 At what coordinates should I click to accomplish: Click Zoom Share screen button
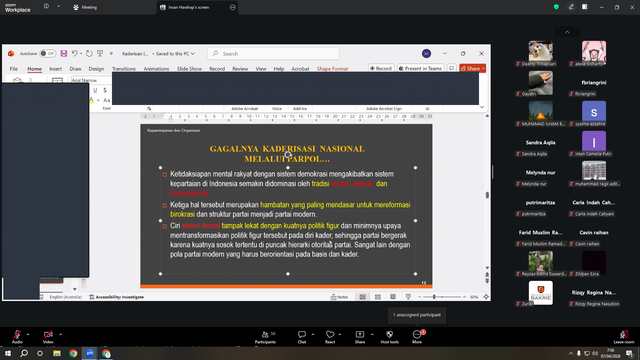pyautogui.click(x=360, y=337)
